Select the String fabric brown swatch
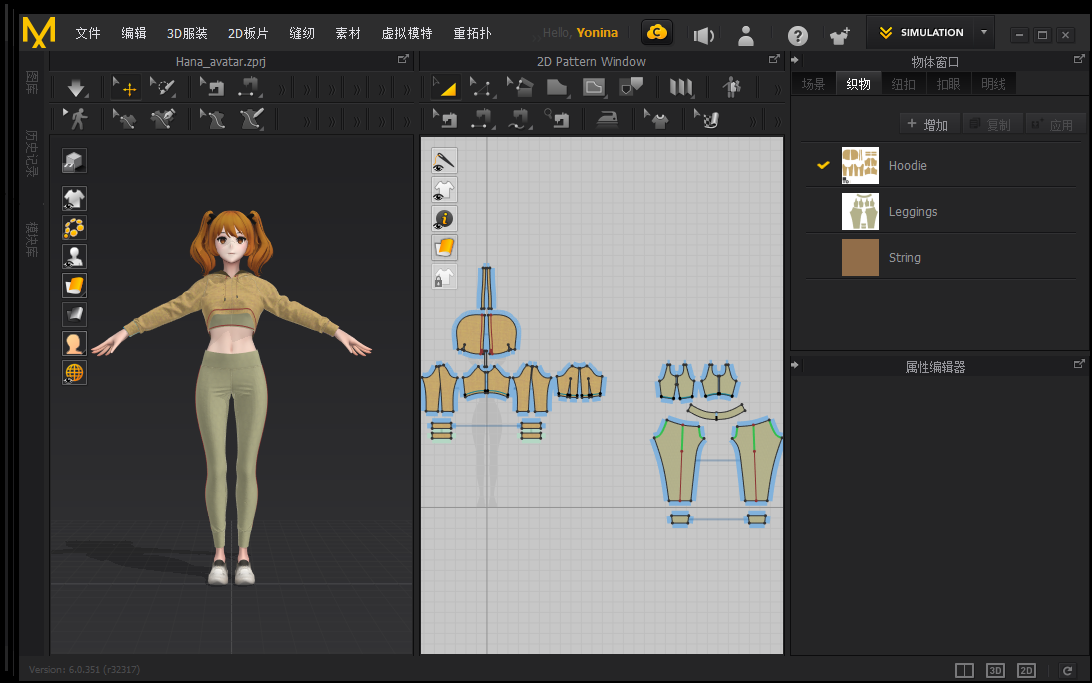Viewport: 1092px width, 683px height. [x=860, y=257]
